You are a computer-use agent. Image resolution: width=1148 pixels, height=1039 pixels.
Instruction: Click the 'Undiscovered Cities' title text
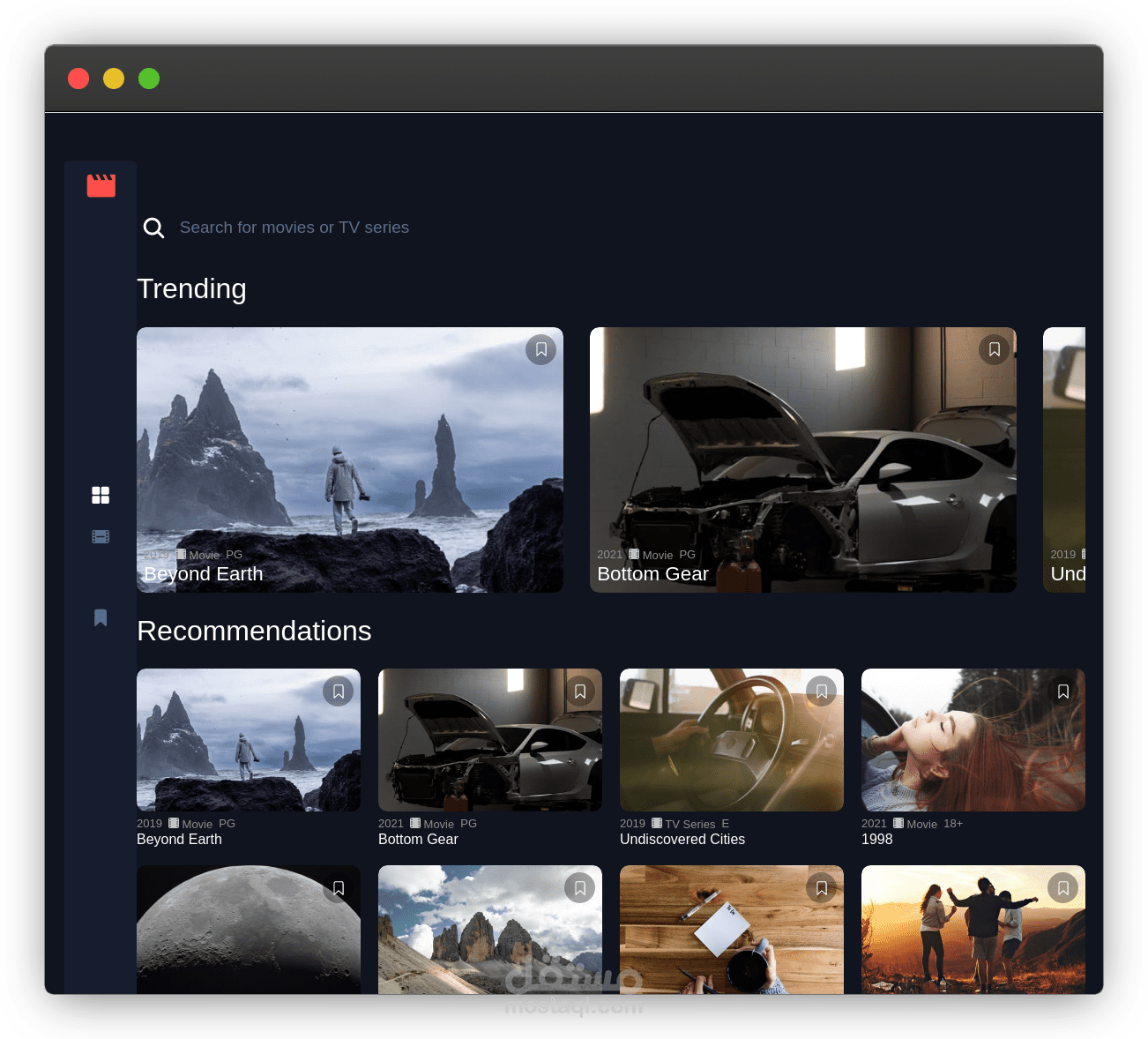point(682,840)
